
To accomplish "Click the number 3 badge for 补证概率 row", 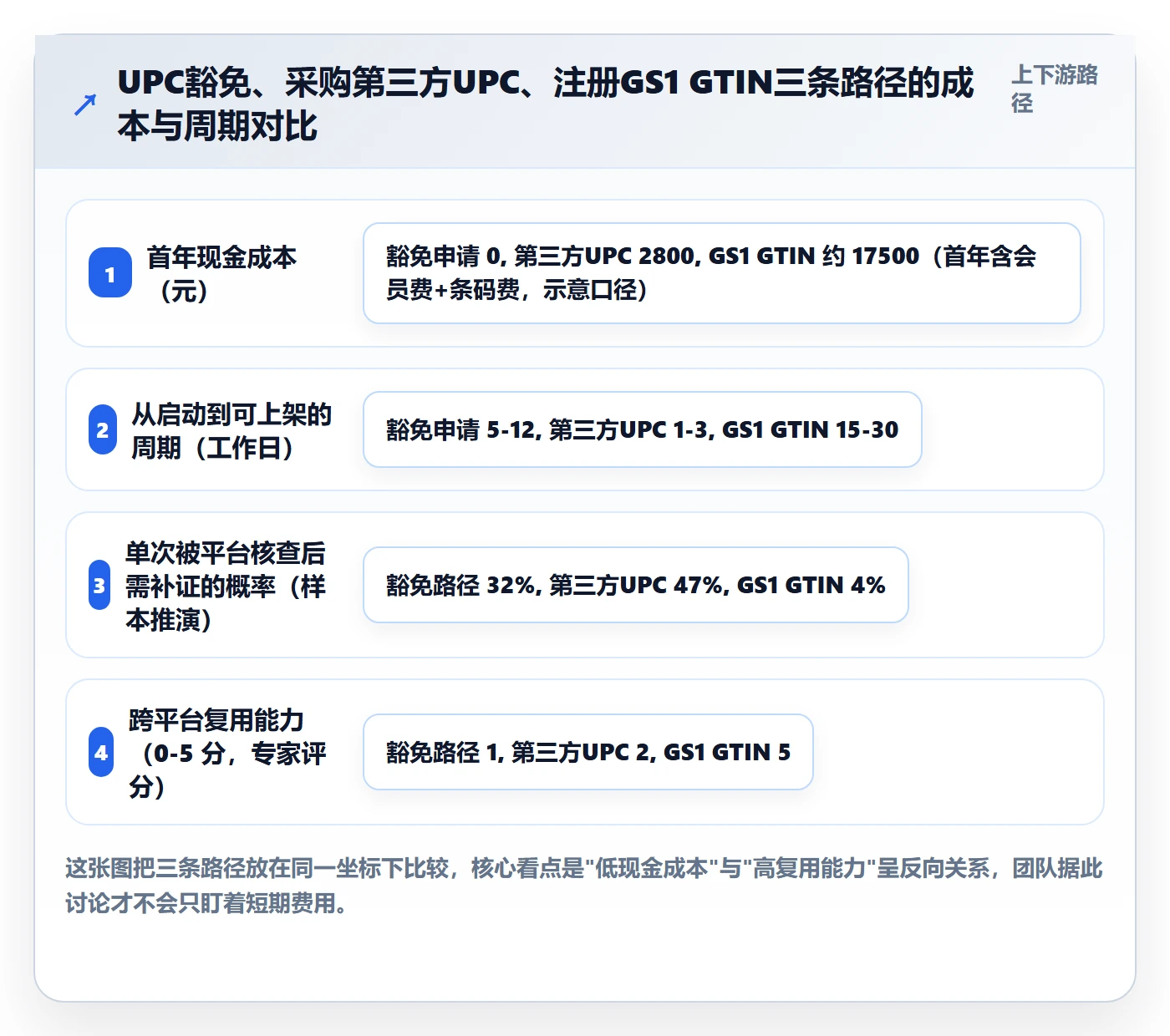I will pyautogui.click(x=99, y=585).
